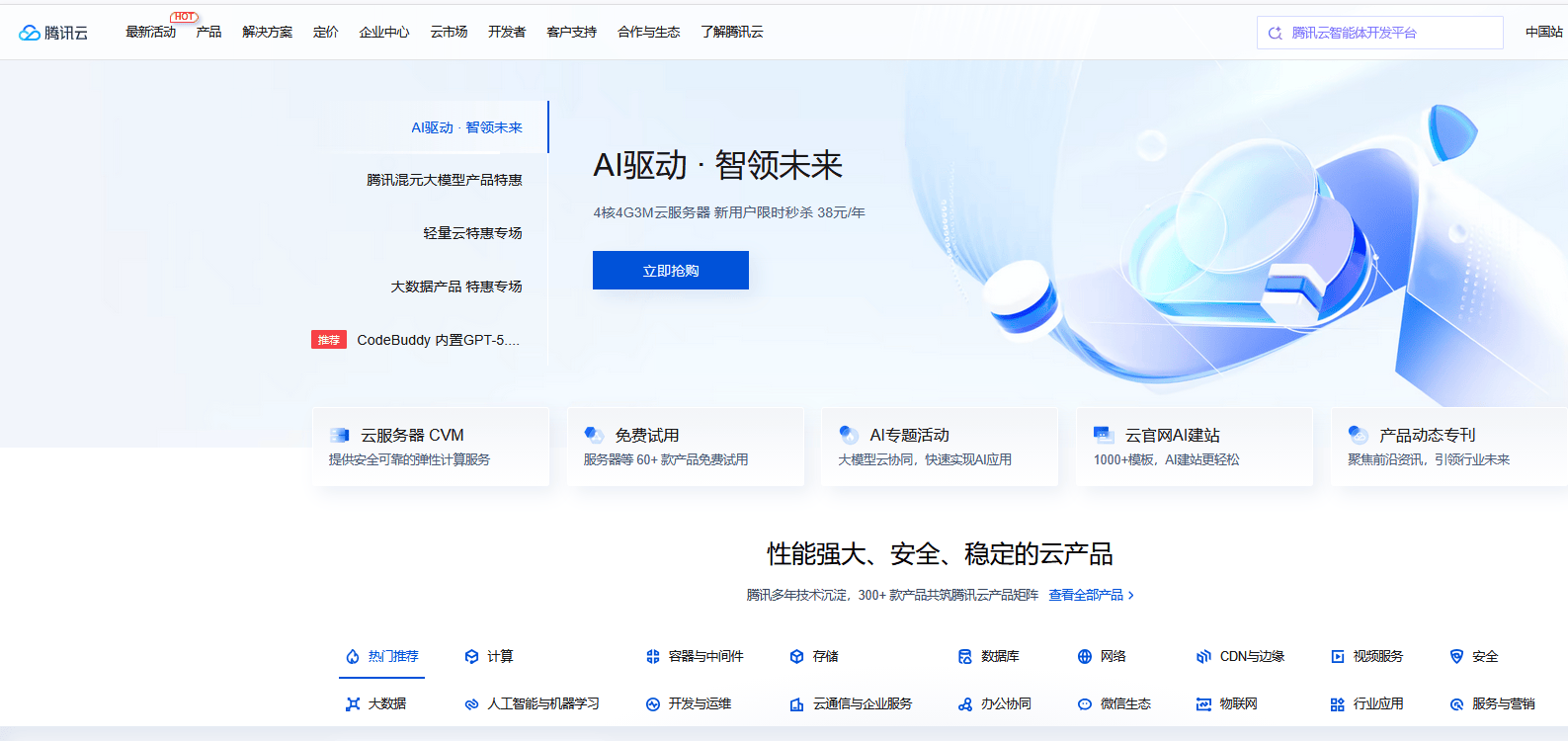The width and height of the screenshot is (1568, 741).
Task: Open the 云市场 navigation item
Action: 449,32
